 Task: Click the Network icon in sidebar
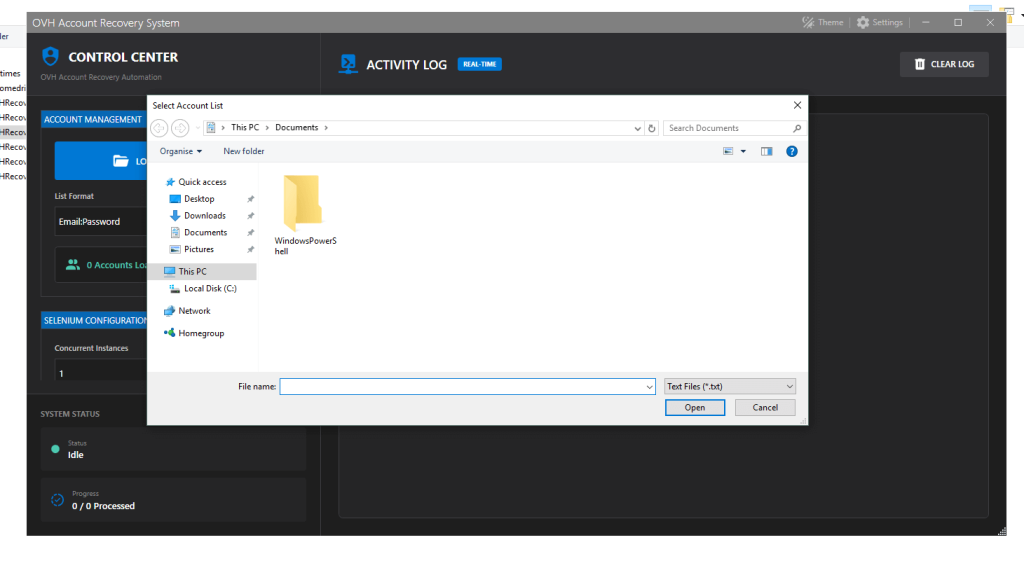point(170,311)
